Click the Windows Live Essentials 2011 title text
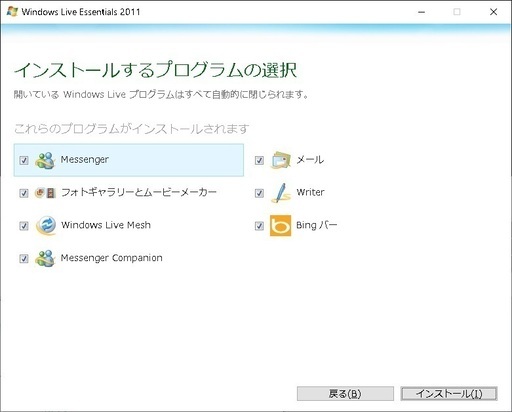Image resolution: width=512 pixels, height=412 pixels. [x=81, y=12]
